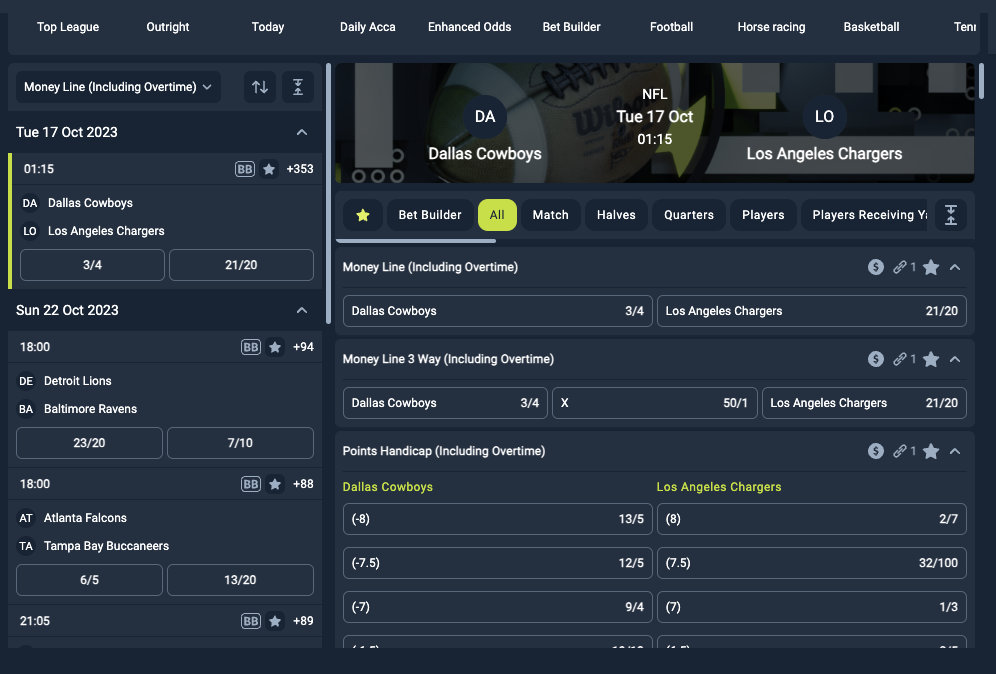This screenshot has width=996, height=674.
Task: Open the Outright menu item
Action: click(x=168, y=27)
